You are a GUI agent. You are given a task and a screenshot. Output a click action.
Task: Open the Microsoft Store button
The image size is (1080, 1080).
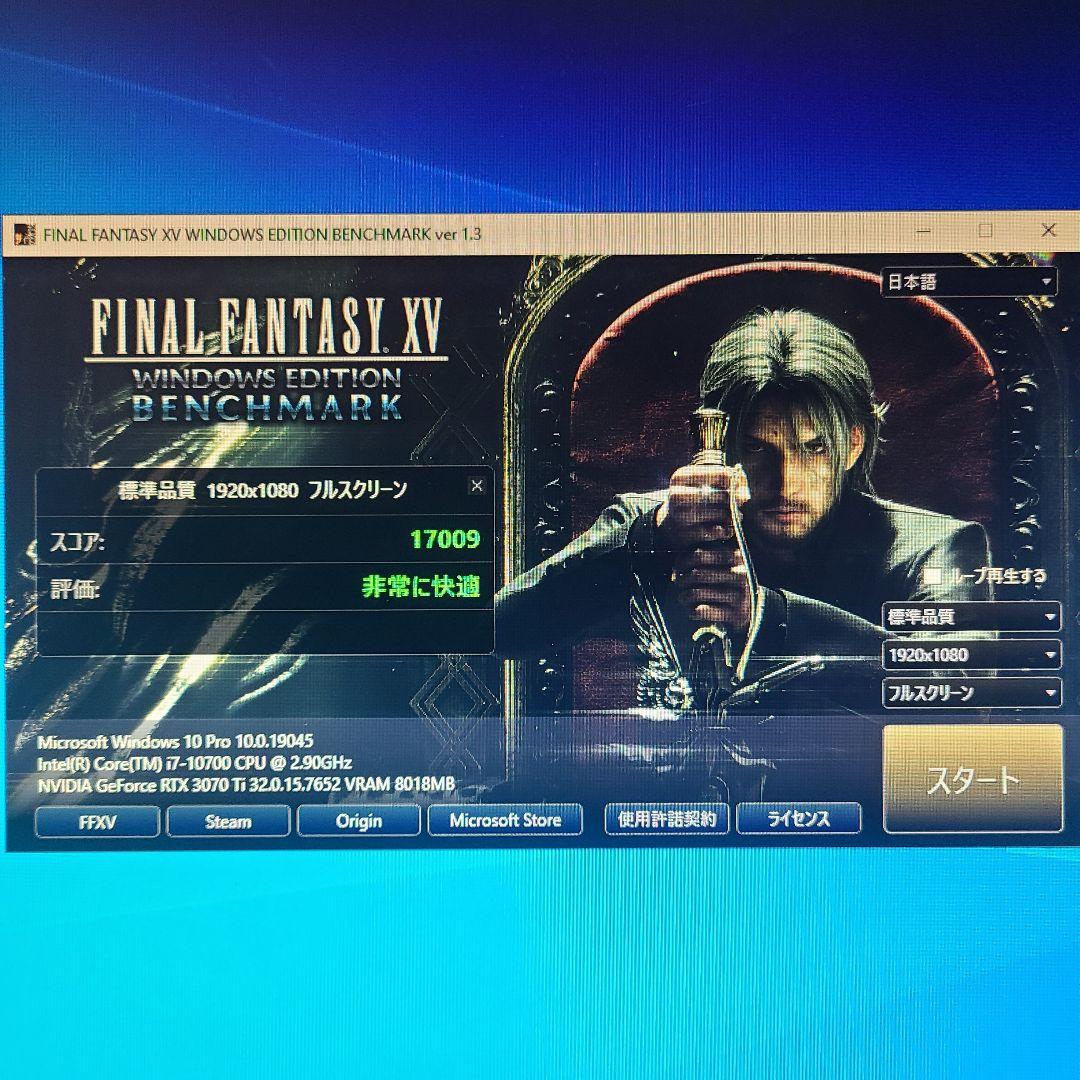(505, 820)
